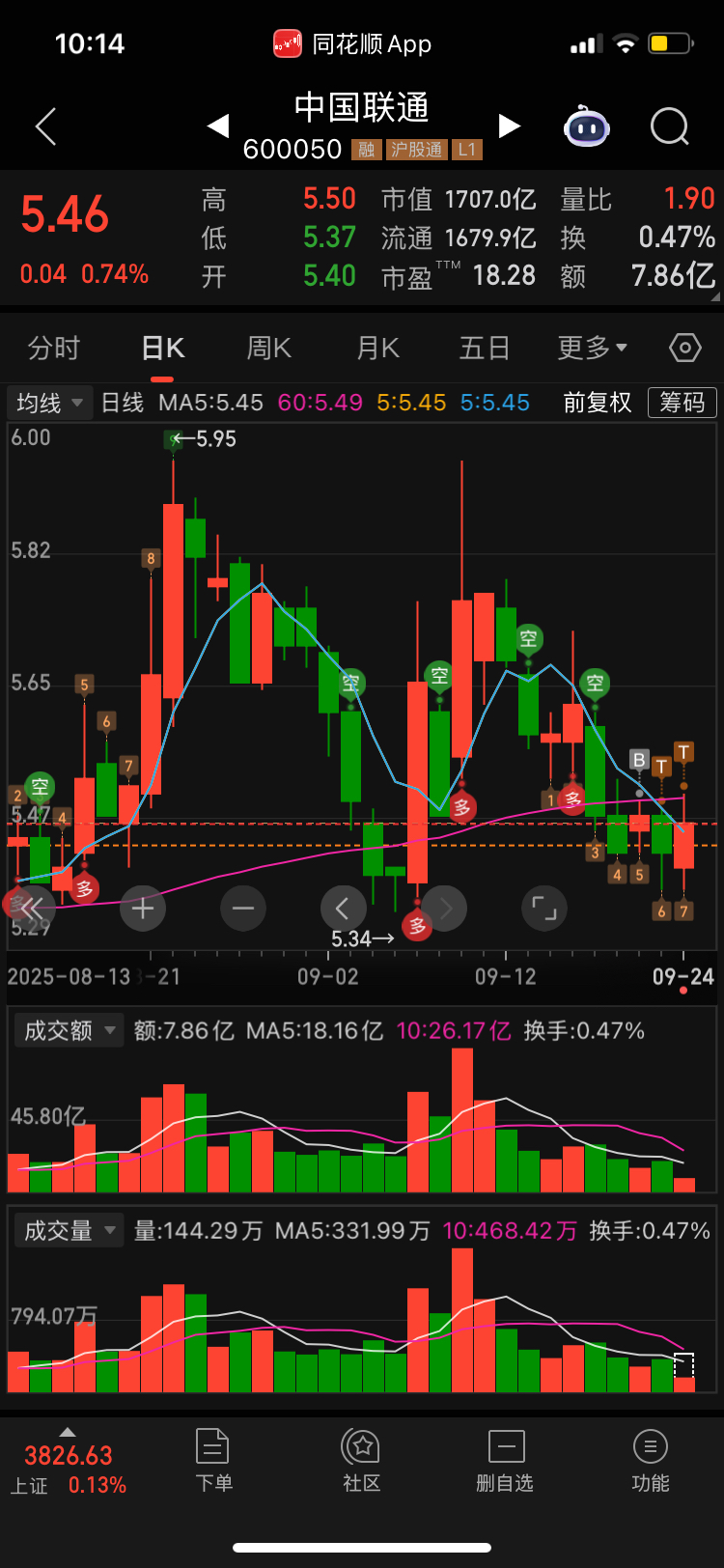Switch to 五日 tab

[485, 348]
